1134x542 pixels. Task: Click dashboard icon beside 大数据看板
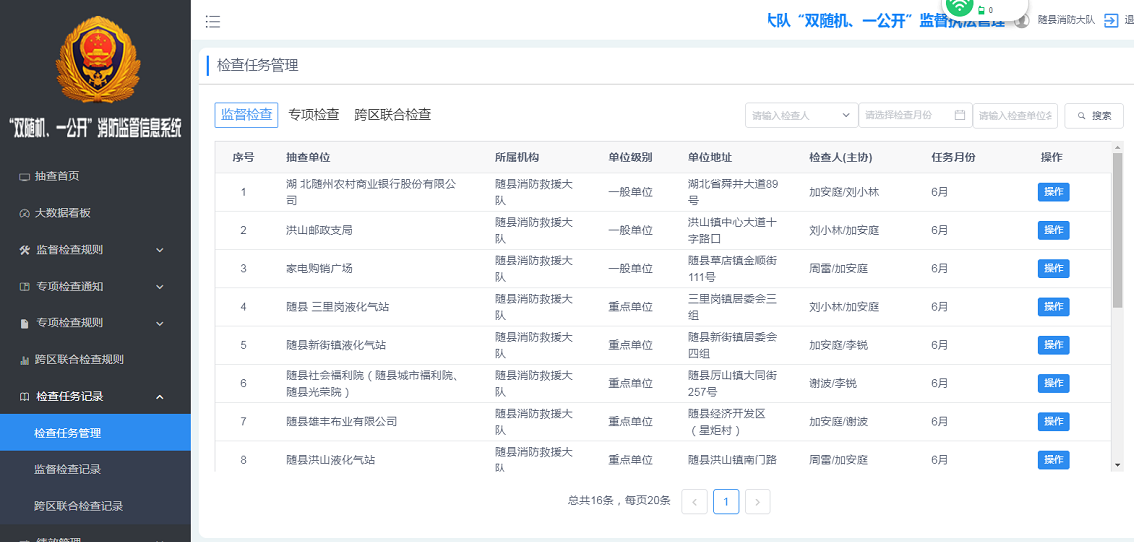(x=24, y=213)
